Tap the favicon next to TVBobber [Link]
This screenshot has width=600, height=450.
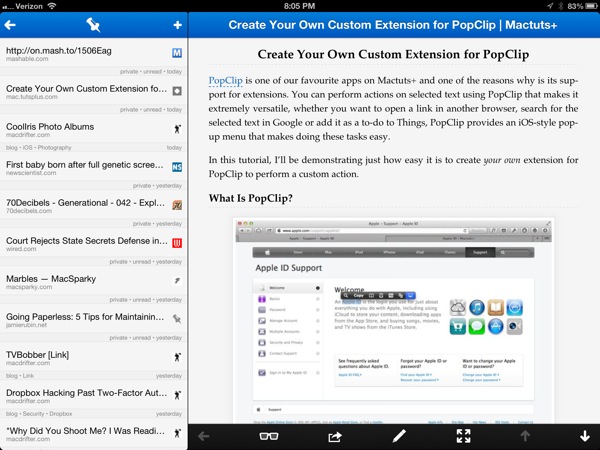tap(177, 357)
